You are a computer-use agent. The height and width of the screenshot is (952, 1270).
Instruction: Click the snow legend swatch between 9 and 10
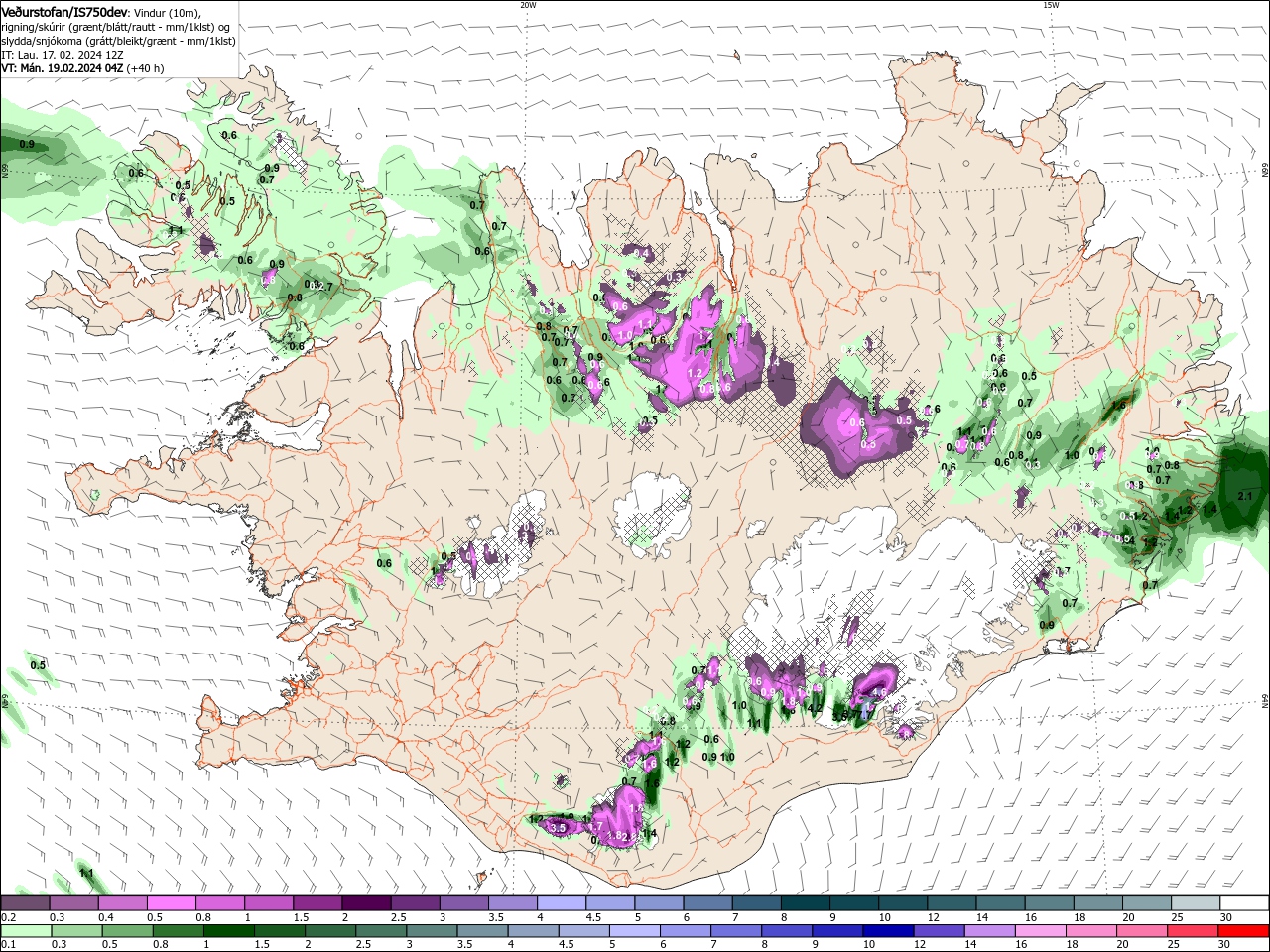(853, 903)
